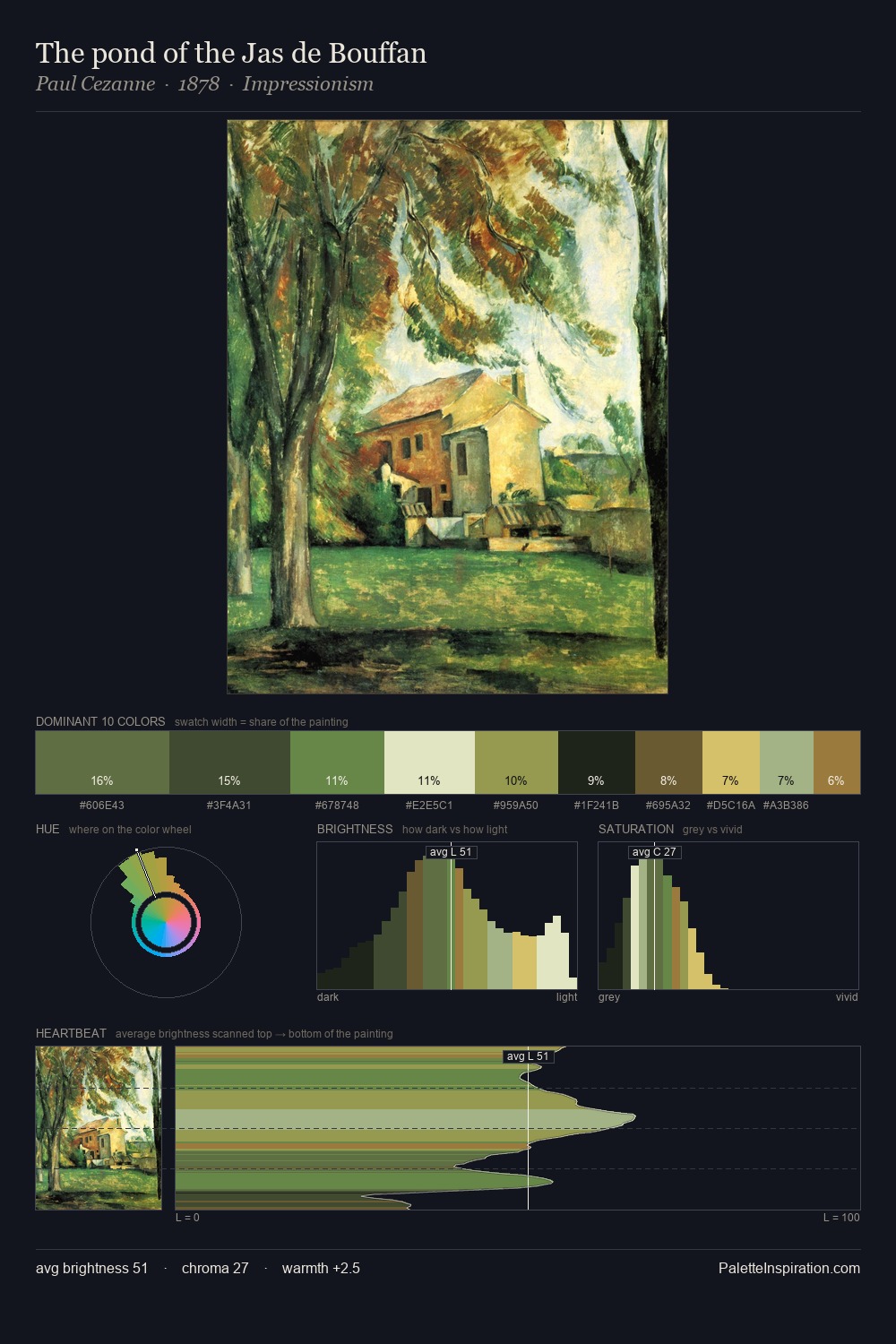Image resolution: width=896 pixels, height=1344 pixels.
Task: Click the #A3B386 sage green swatch
Action: click(x=787, y=762)
